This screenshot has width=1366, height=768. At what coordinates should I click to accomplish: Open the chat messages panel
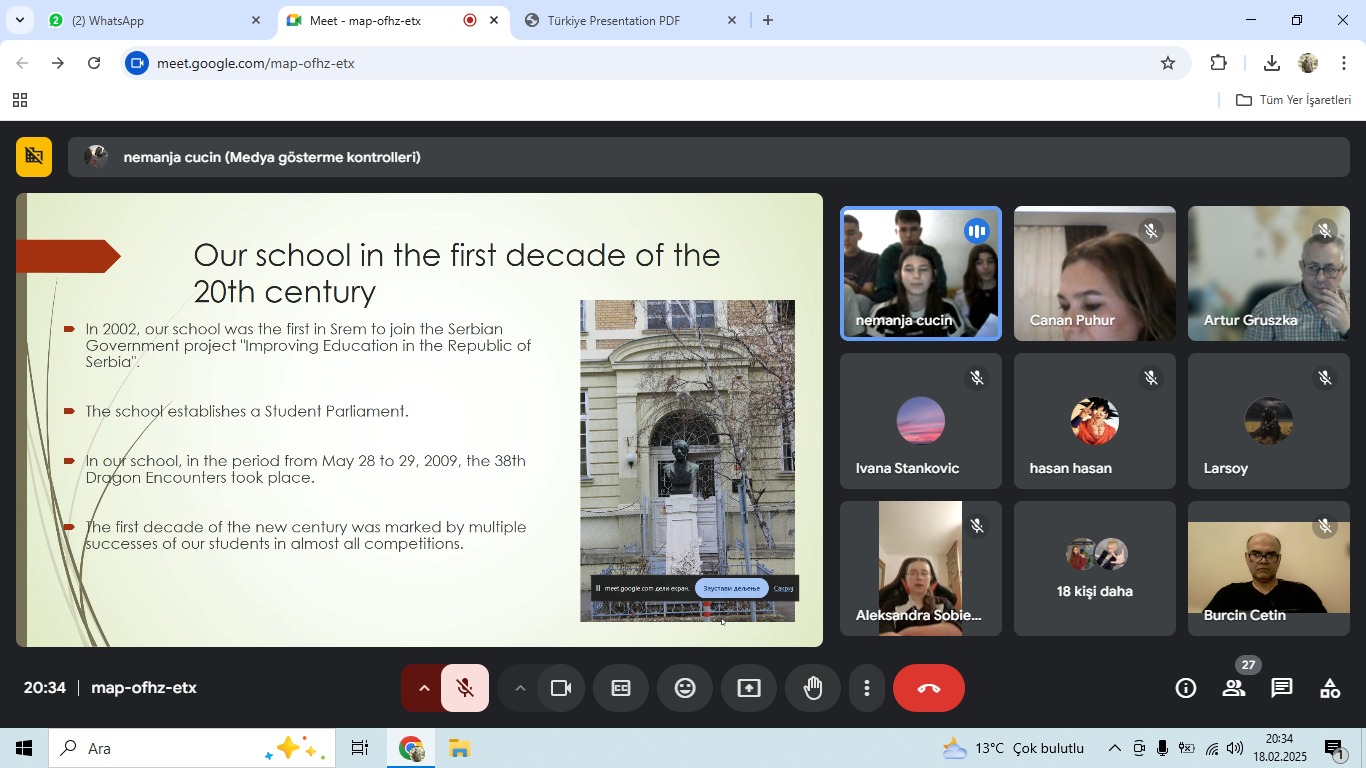point(1282,688)
